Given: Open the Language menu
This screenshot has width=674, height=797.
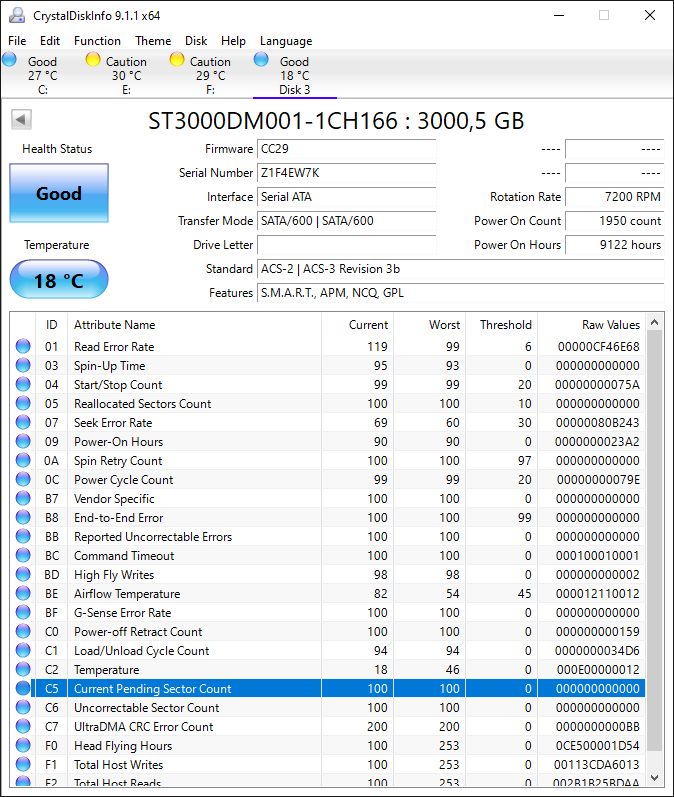Looking at the screenshot, I should pos(286,41).
